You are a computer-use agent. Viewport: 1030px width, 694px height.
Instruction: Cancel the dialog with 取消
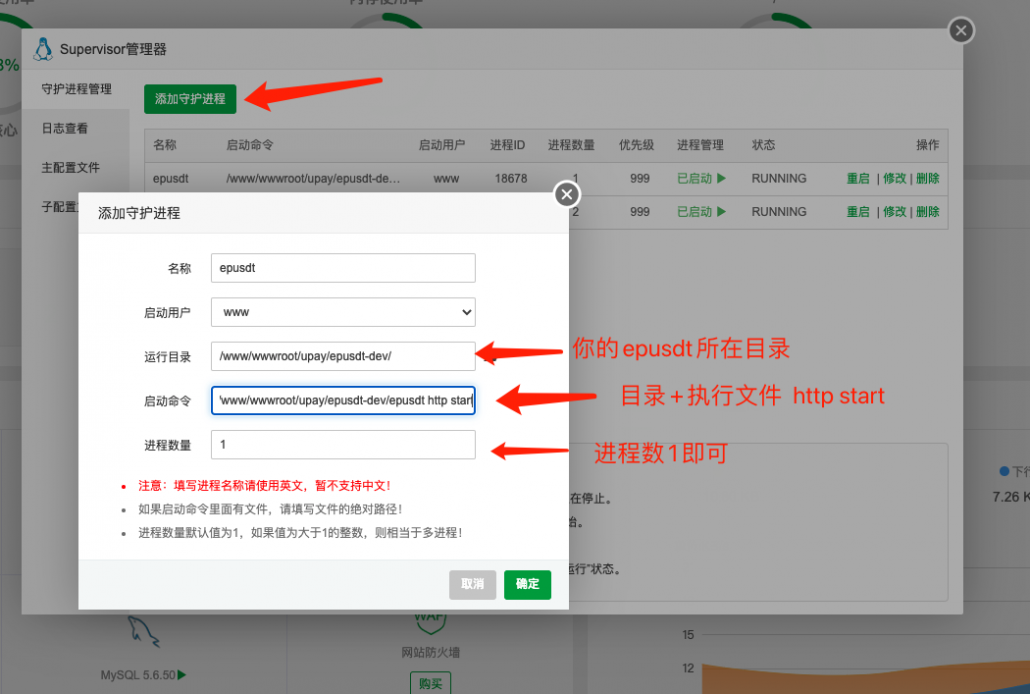coord(472,585)
